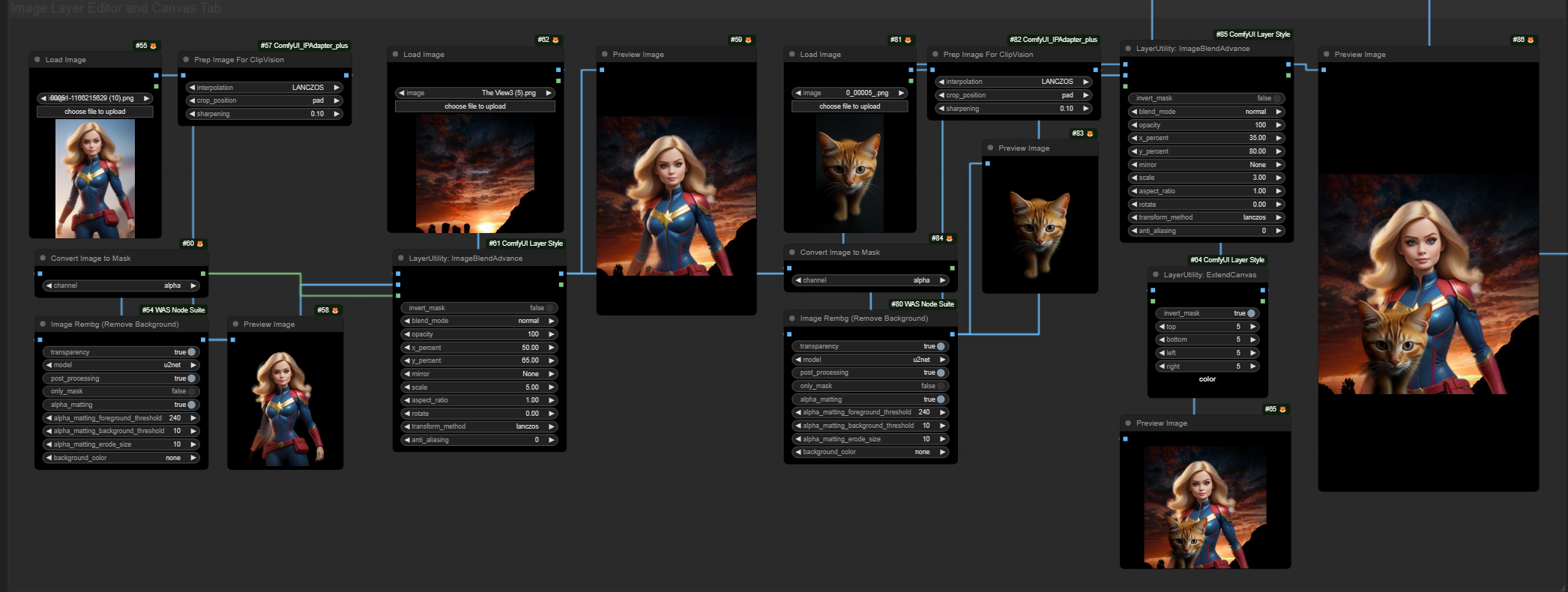Collapse the LayerUtility: ExtendCanvas node via its title dot

point(1155,275)
